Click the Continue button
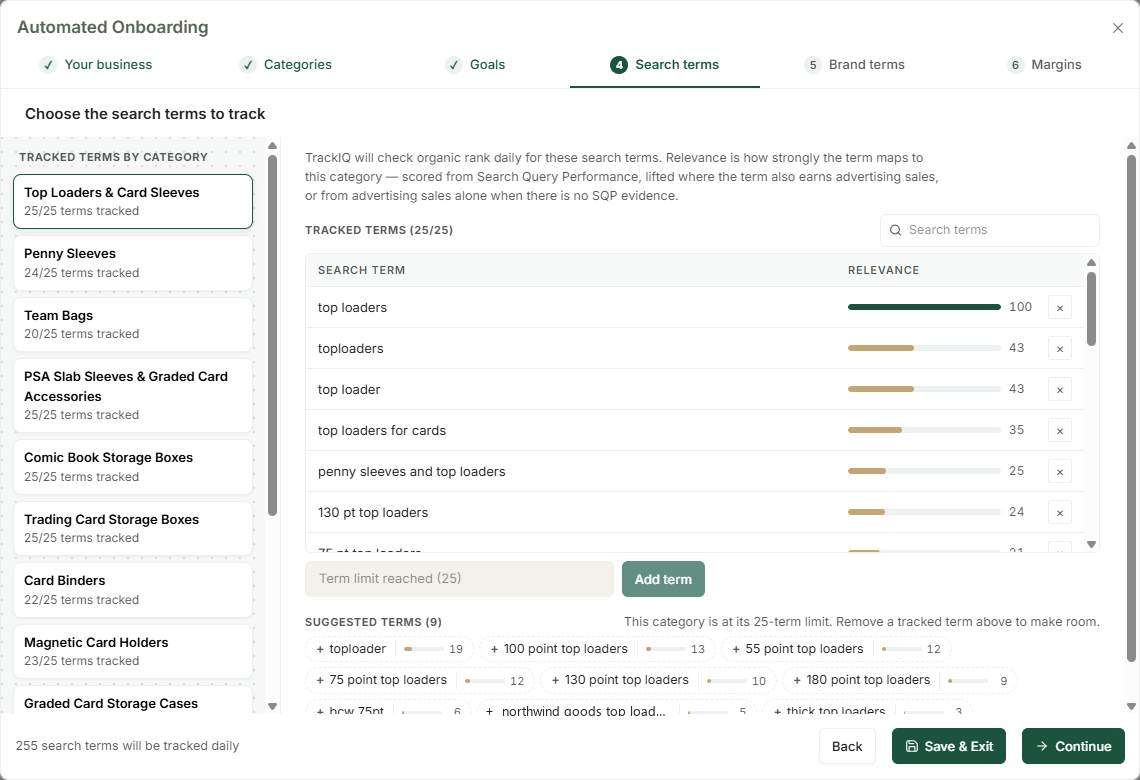This screenshot has height=780, width=1140. point(1073,747)
